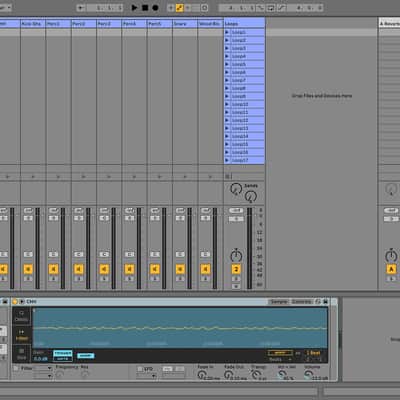Click the Loops track Send A knob
The width and height of the screenshot is (400, 400).
pos(236,189)
